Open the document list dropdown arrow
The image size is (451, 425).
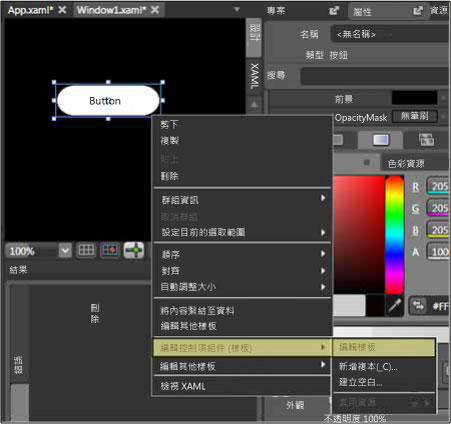[237, 9]
